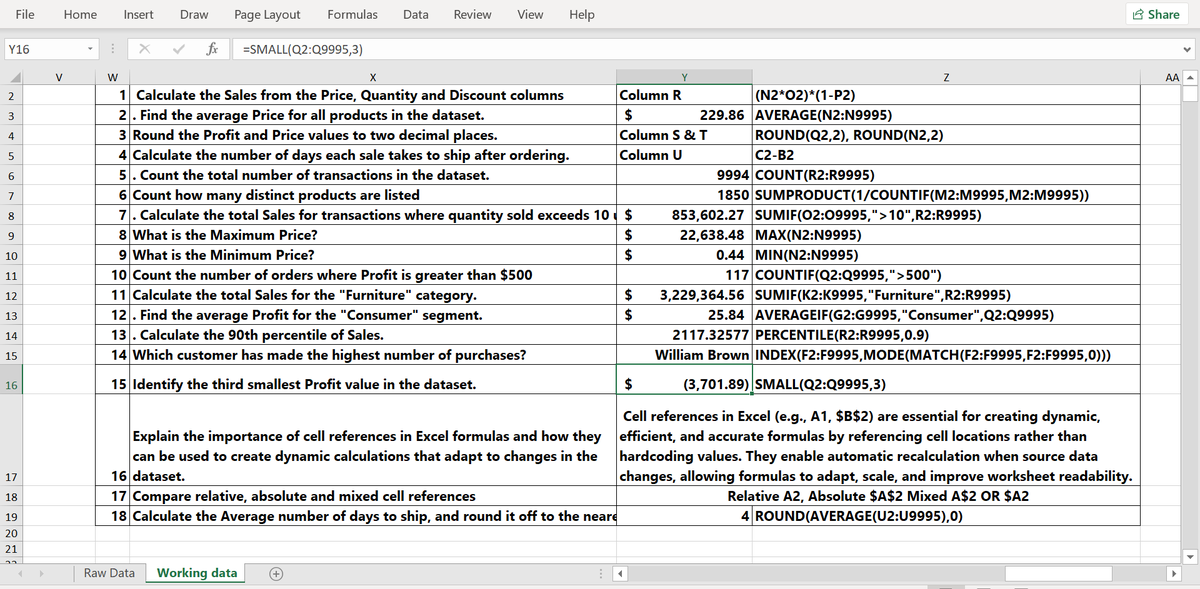Viewport: 1200px width, 589px height.
Task: Click cell AVERAGE(N2:N9995)
Action: coord(946,115)
